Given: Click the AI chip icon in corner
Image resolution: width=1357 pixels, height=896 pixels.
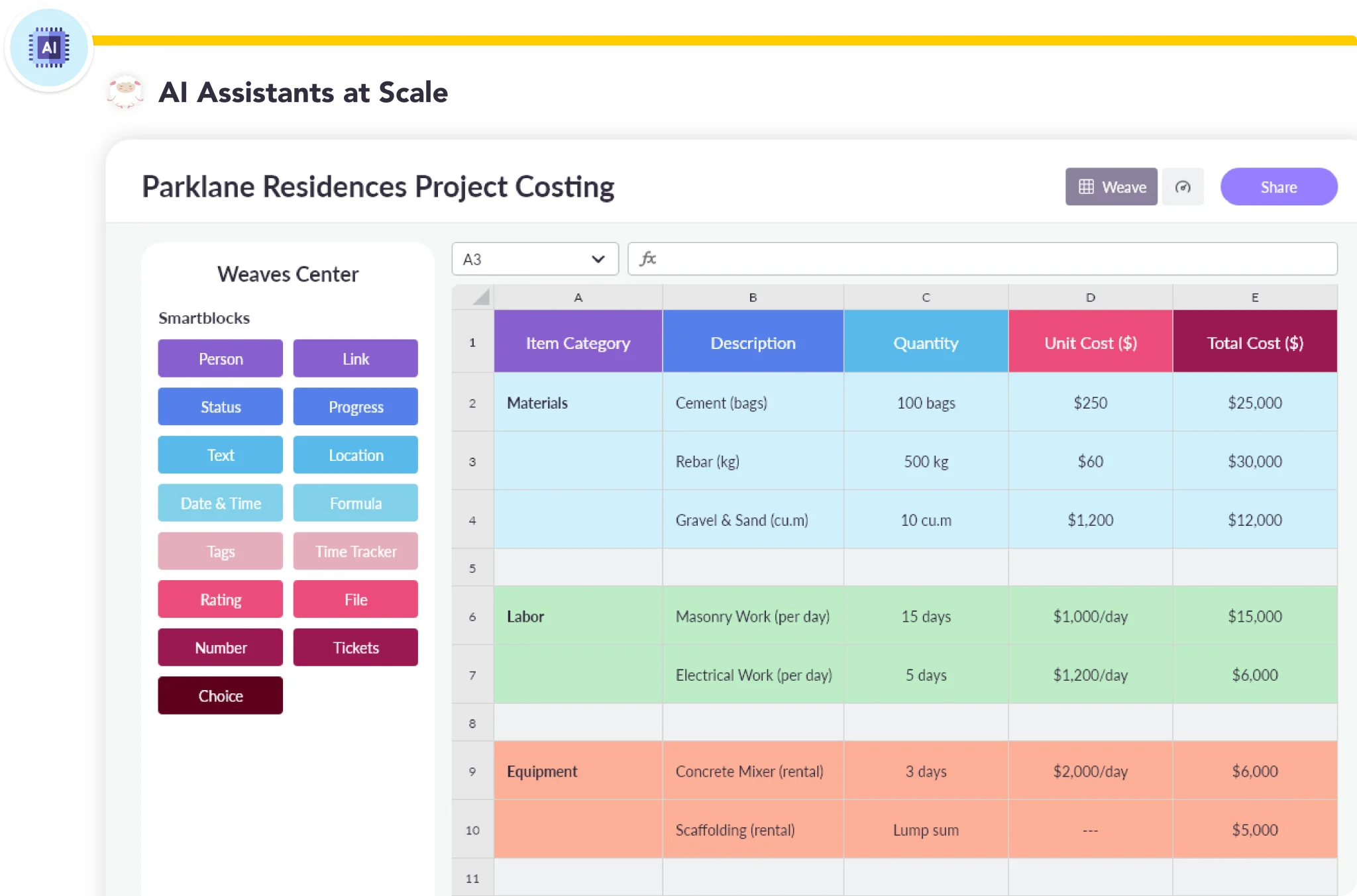Looking at the screenshot, I should 49,48.
